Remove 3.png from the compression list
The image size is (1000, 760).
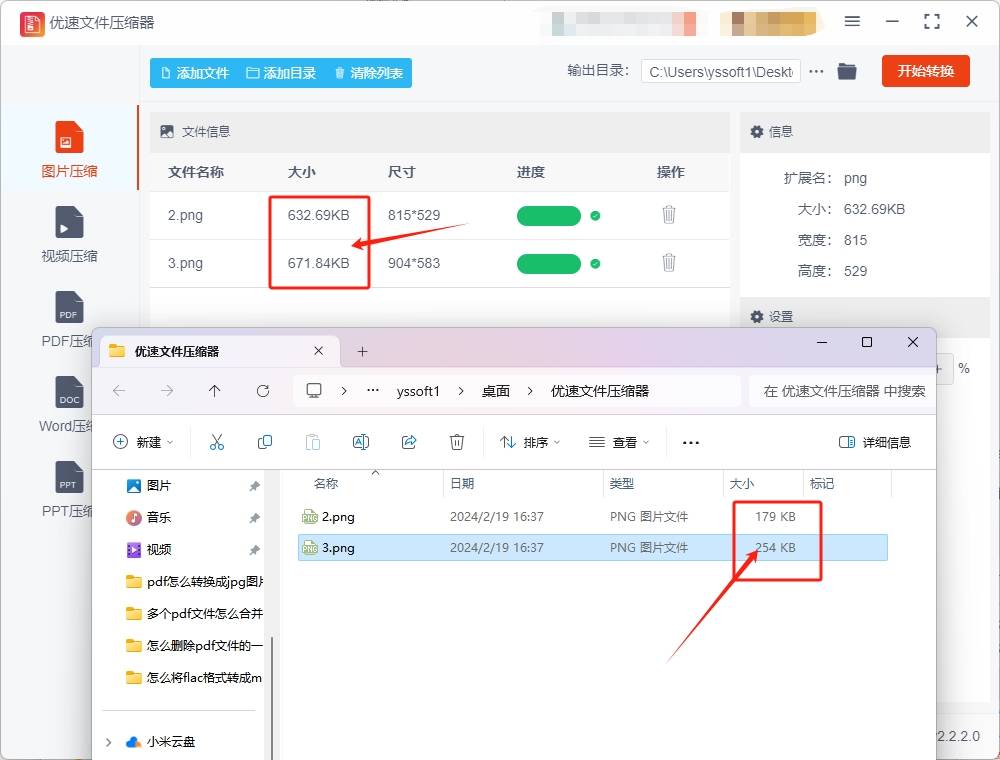pyautogui.click(x=669, y=263)
